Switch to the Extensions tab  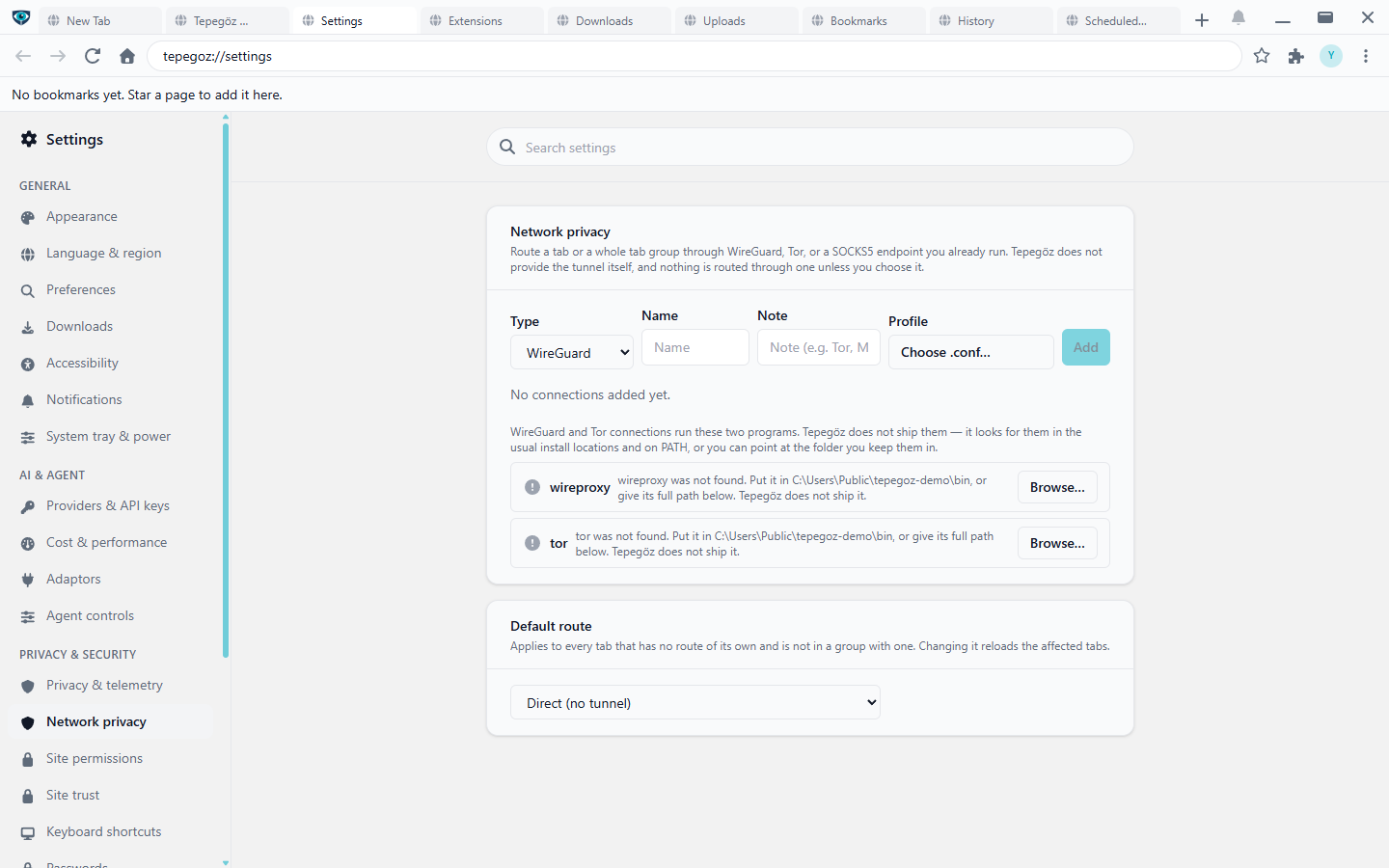tap(482, 20)
